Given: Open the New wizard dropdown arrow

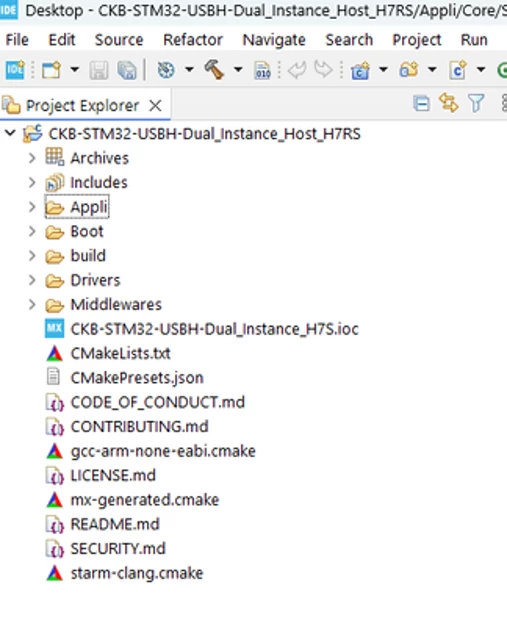Looking at the screenshot, I should click(x=75, y=70).
